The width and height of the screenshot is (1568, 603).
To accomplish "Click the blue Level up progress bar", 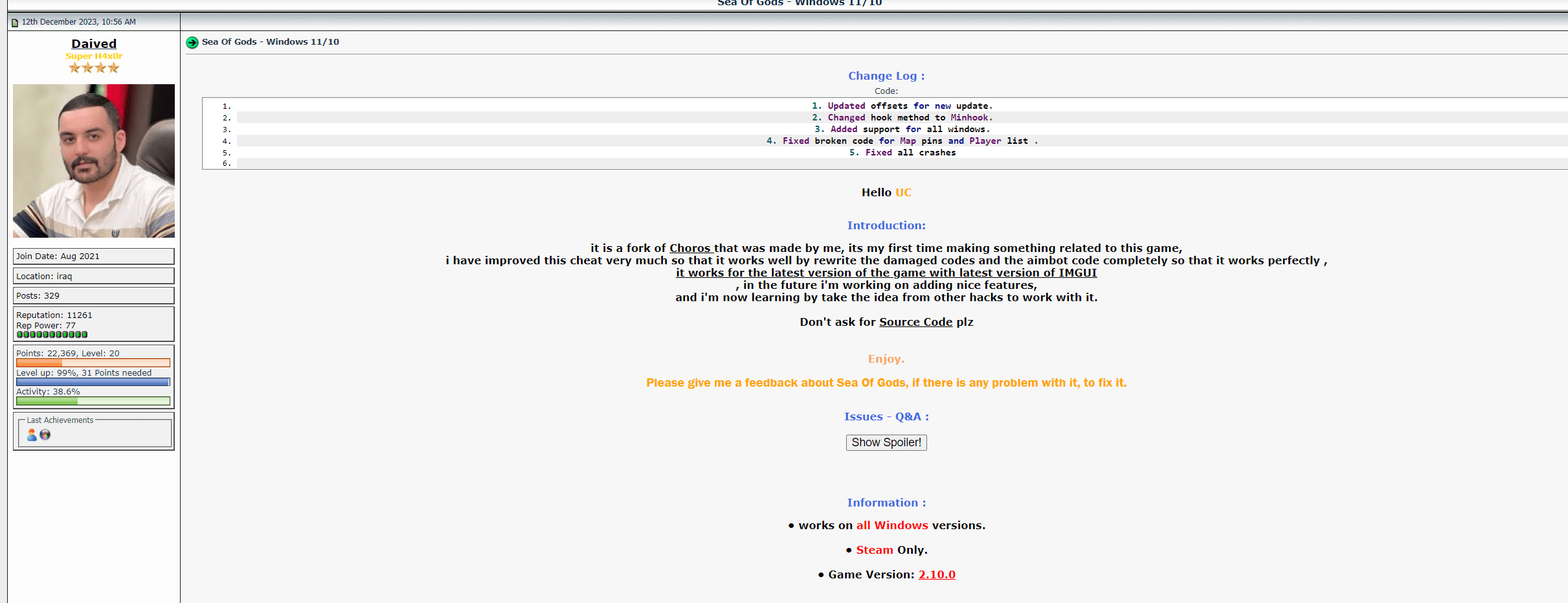I will tap(93, 382).
